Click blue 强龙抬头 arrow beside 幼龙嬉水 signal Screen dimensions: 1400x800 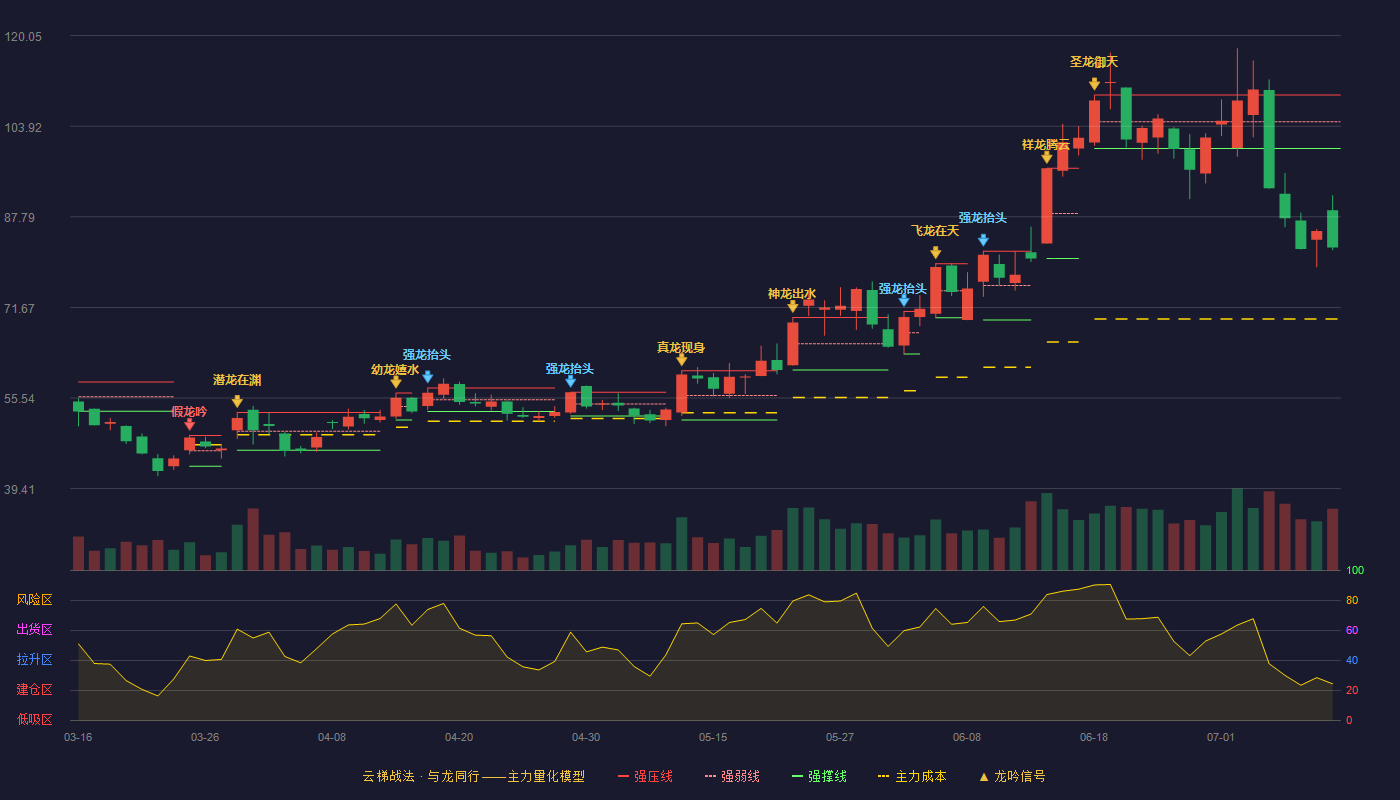coord(427,377)
